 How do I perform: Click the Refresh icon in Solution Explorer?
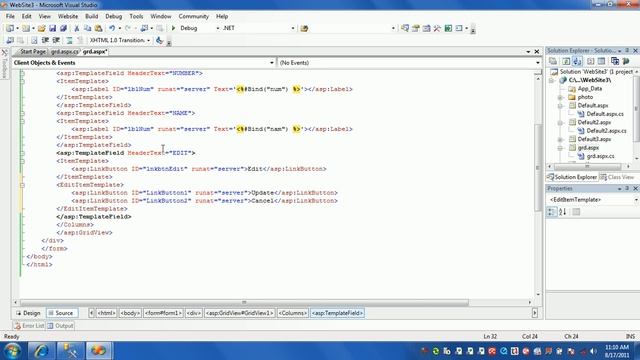(565, 61)
